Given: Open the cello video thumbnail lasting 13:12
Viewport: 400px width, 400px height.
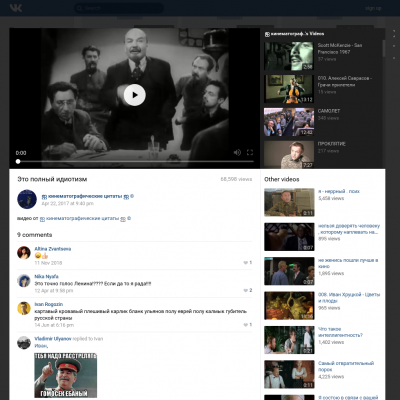Looking at the screenshot, I should pyautogui.click(x=289, y=89).
